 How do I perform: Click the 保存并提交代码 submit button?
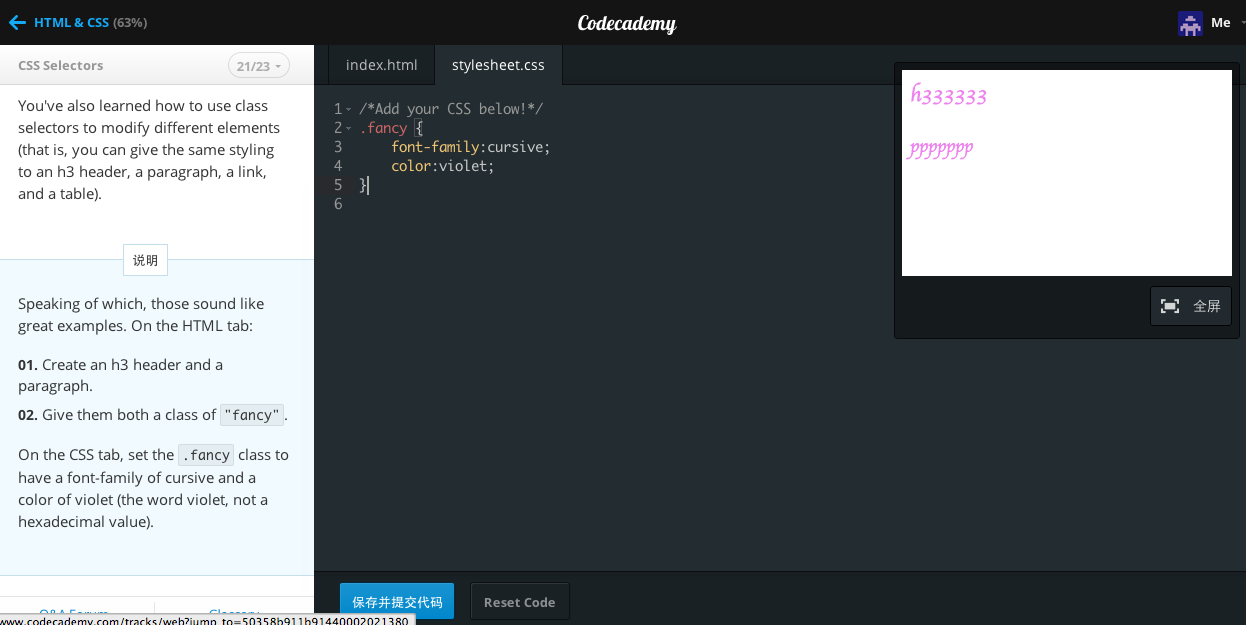coord(396,601)
